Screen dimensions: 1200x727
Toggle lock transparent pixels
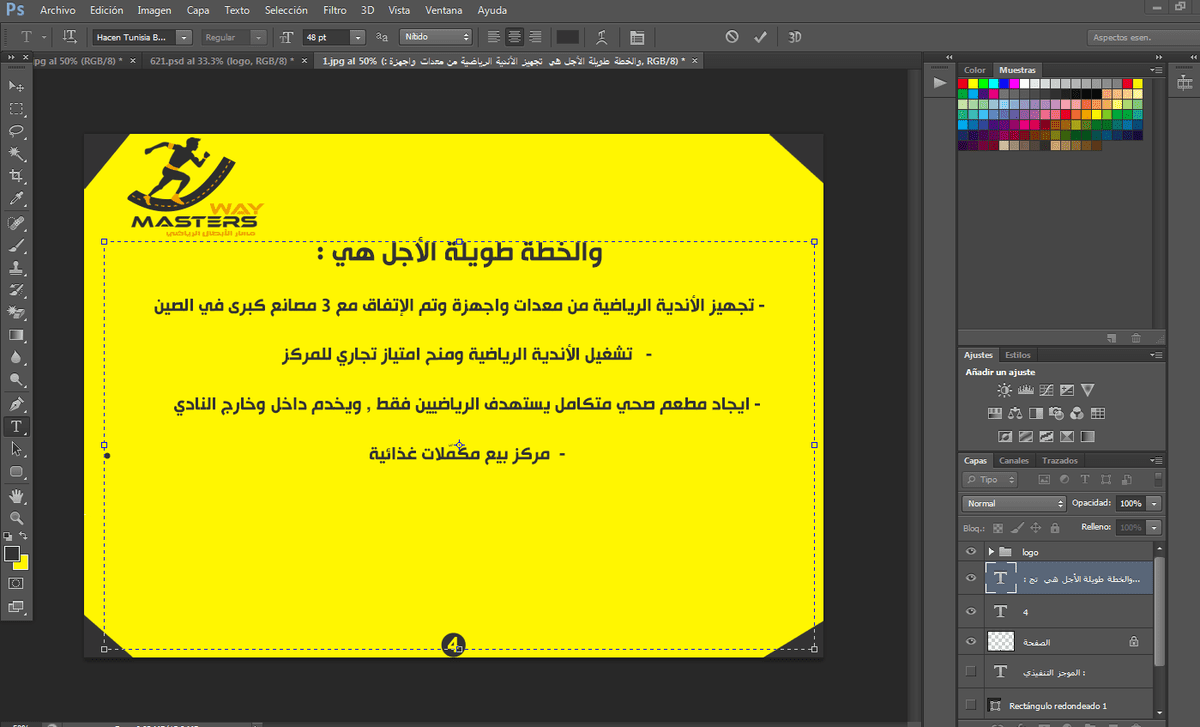pos(998,527)
